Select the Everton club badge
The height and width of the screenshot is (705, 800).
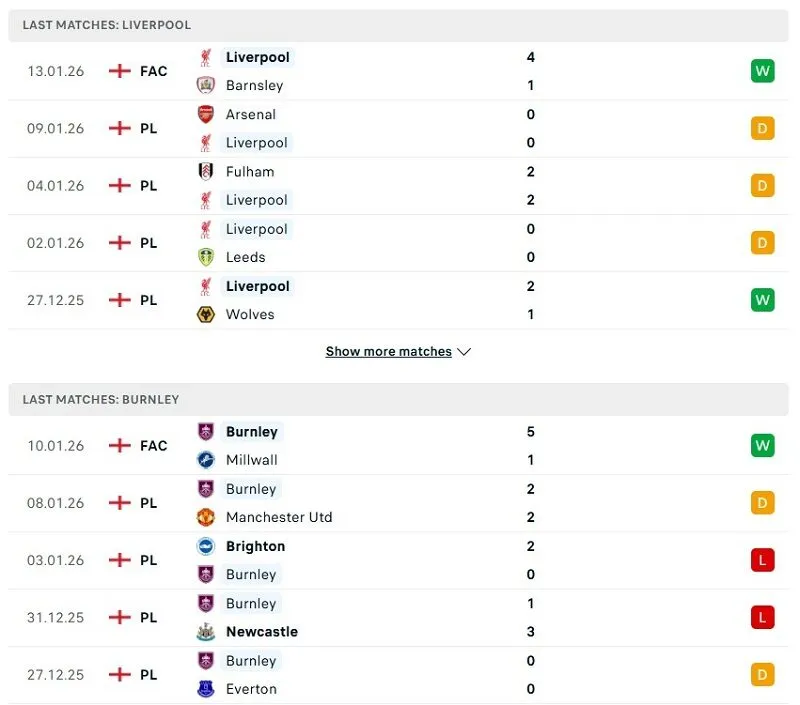coord(206,689)
